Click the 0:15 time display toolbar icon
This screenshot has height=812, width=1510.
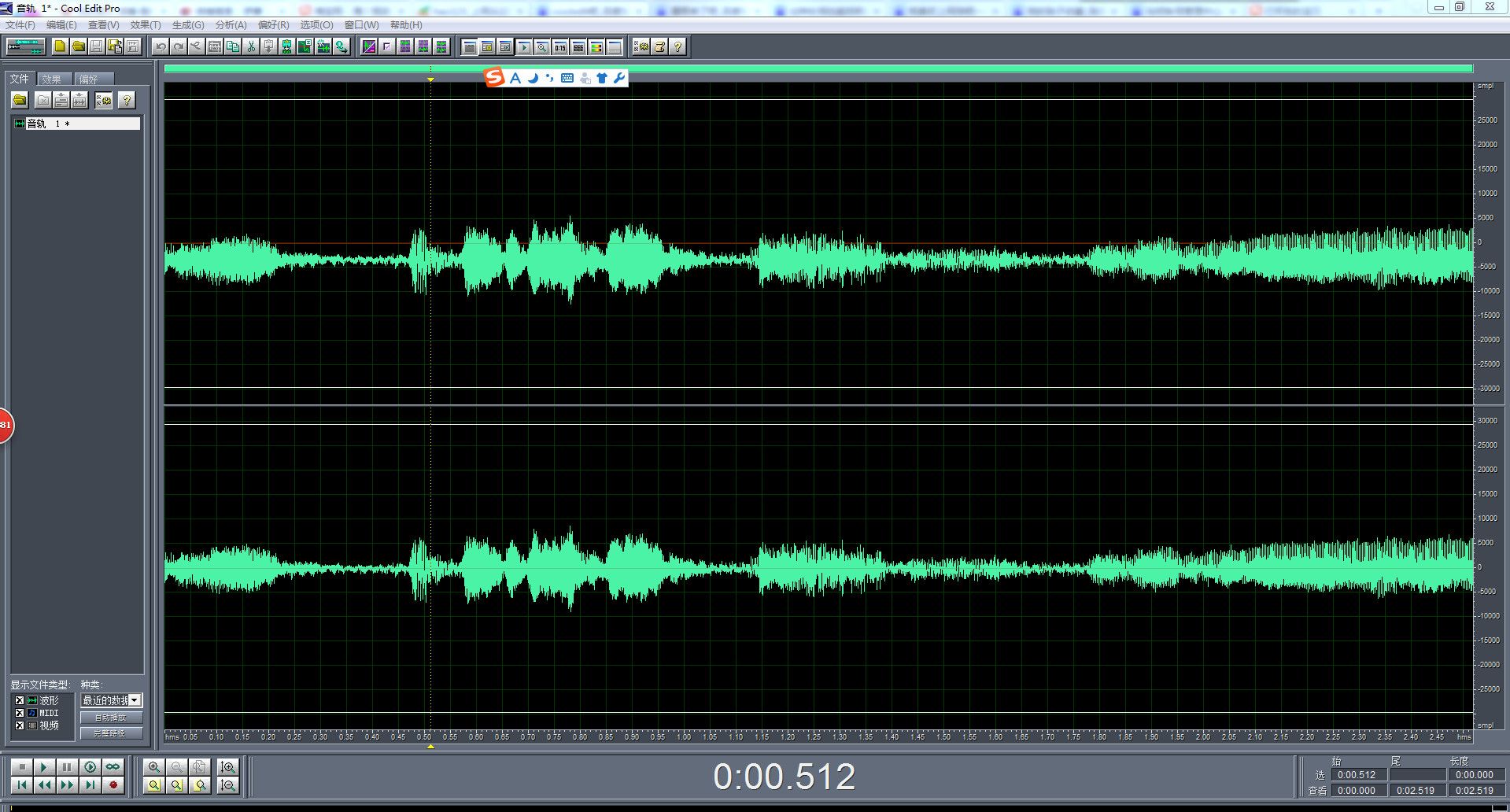(560, 47)
